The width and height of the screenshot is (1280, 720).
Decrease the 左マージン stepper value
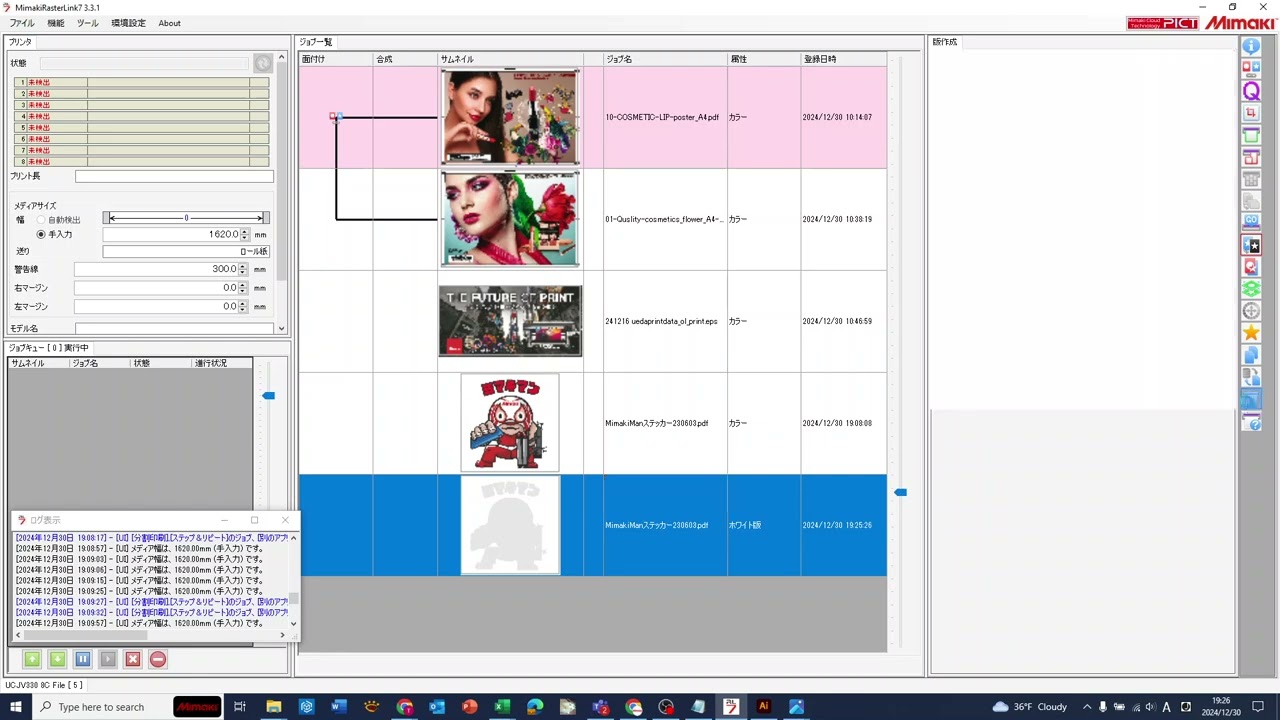(245, 310)
